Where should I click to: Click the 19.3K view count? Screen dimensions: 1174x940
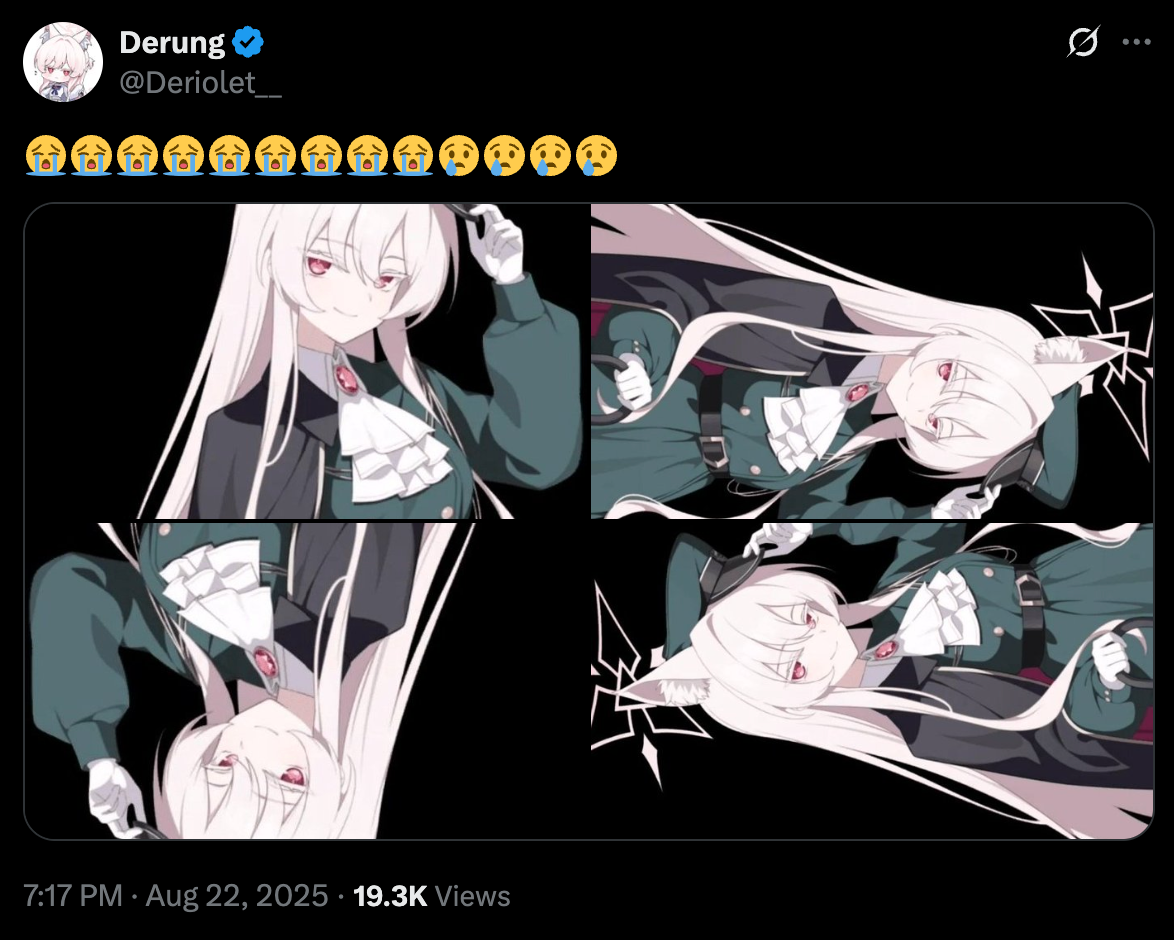click(x=390, y=896)
